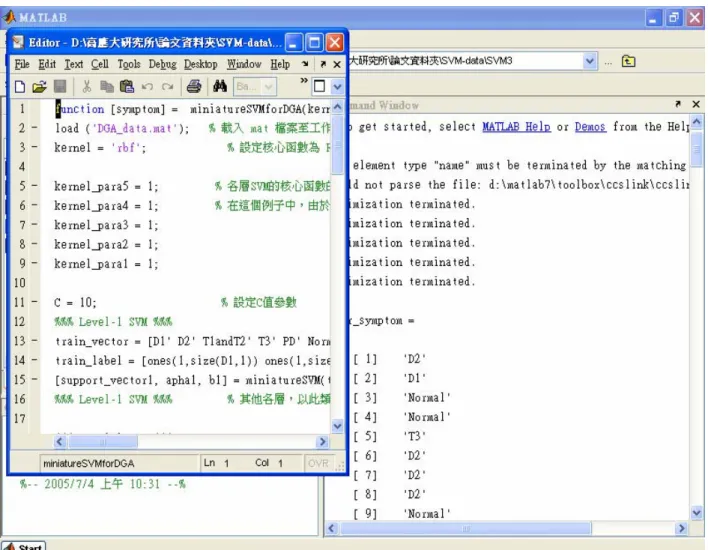708x550 pixels.
Task: Close the Command Window panel
Action: [x=696, y=104]
